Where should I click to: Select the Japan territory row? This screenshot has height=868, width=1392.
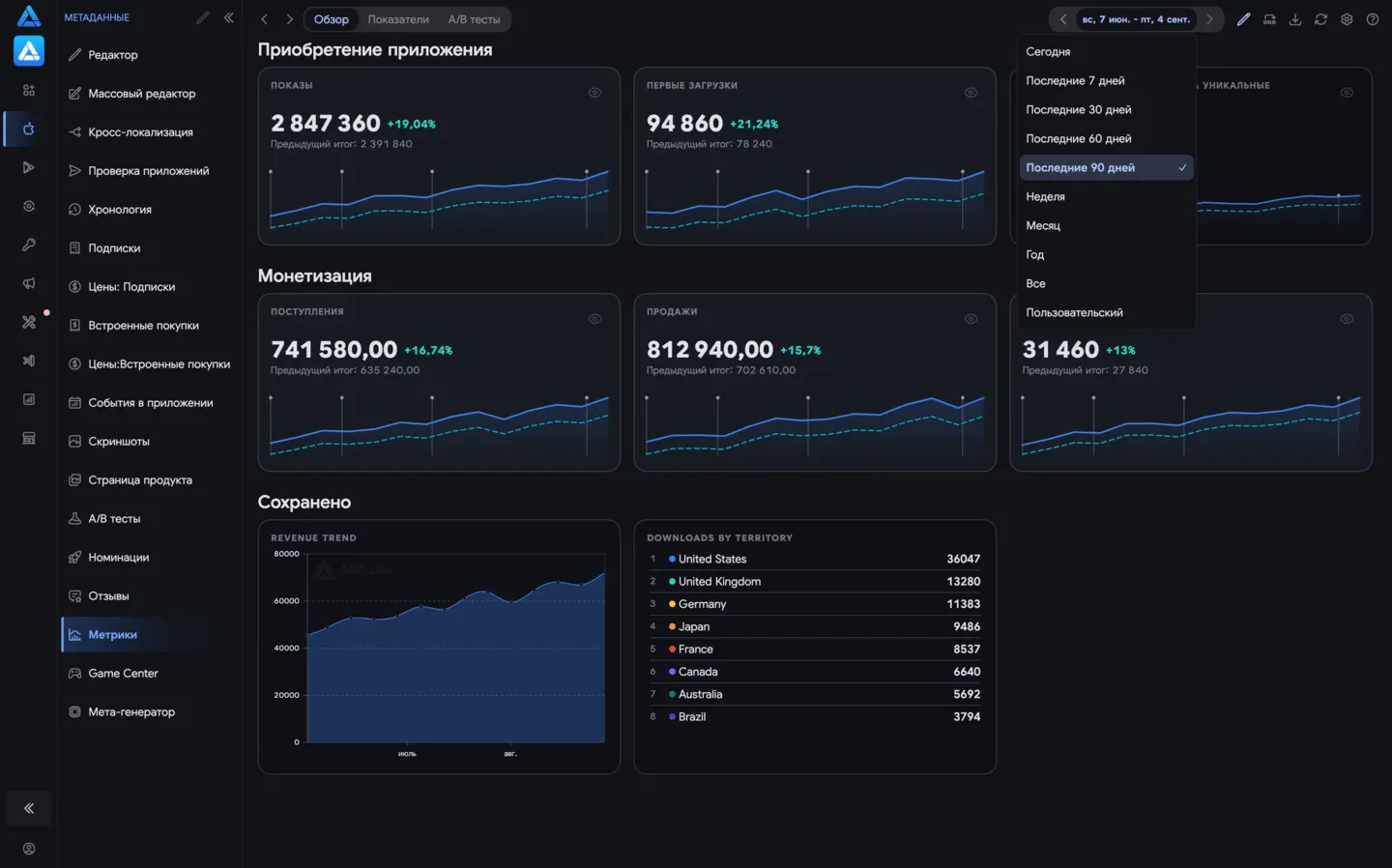click(x=815, y=626)
